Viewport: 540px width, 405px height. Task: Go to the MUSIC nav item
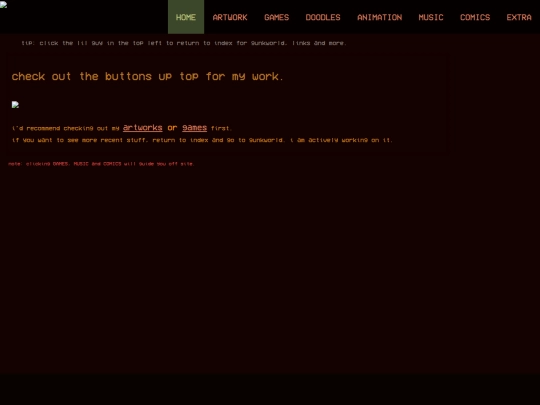[431, 17]
